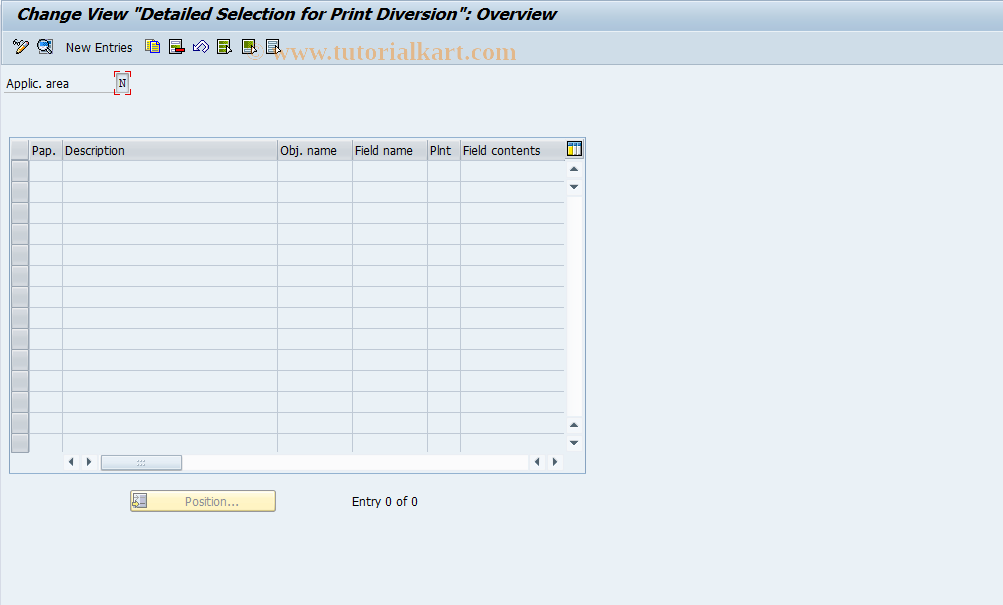The width and height of the screenshot is (1003, 605).
Task: Select the fifth table row selector
Action: tap(20, 255)
